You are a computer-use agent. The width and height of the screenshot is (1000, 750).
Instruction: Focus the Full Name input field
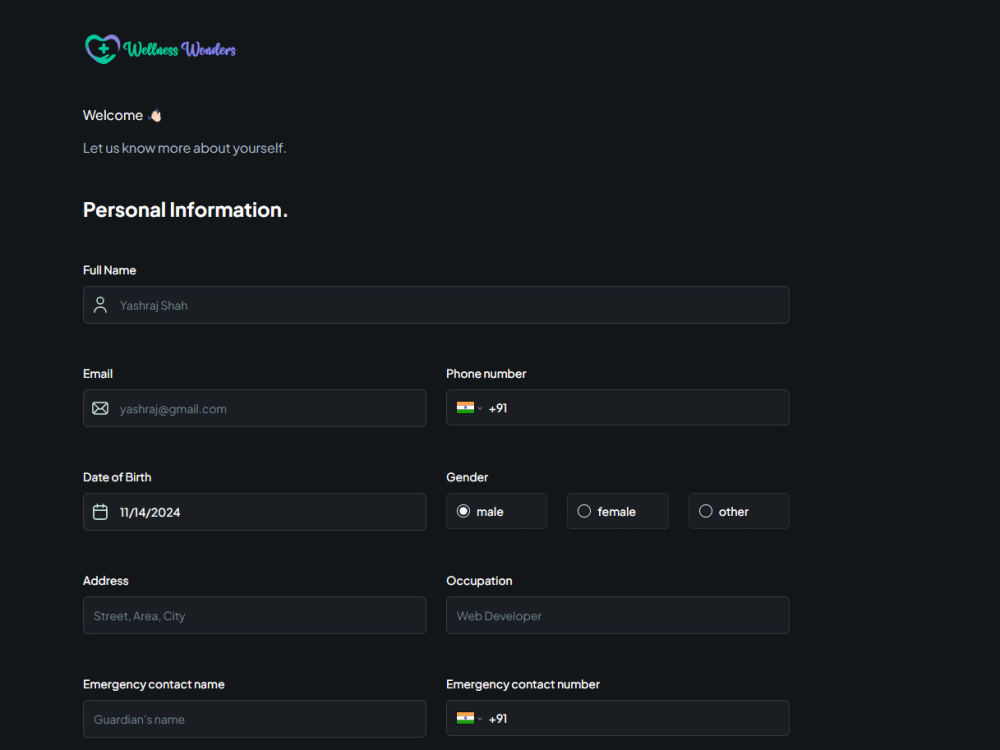point(436,305)
